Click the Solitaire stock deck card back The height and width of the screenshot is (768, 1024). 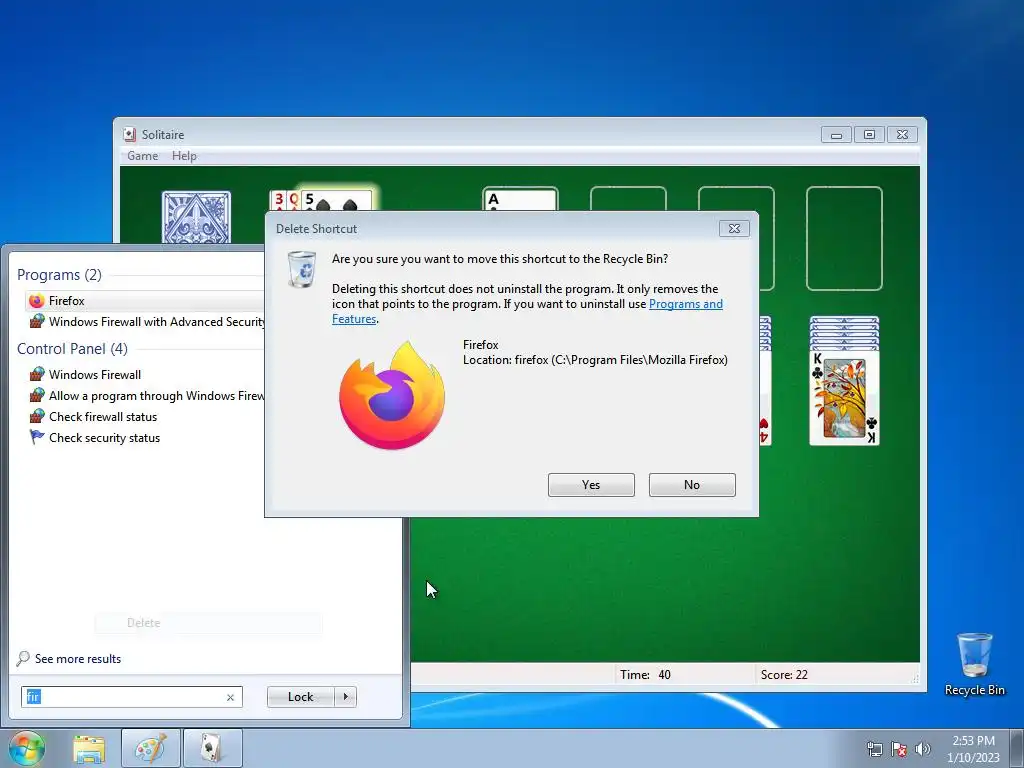(x=196, y=218)
